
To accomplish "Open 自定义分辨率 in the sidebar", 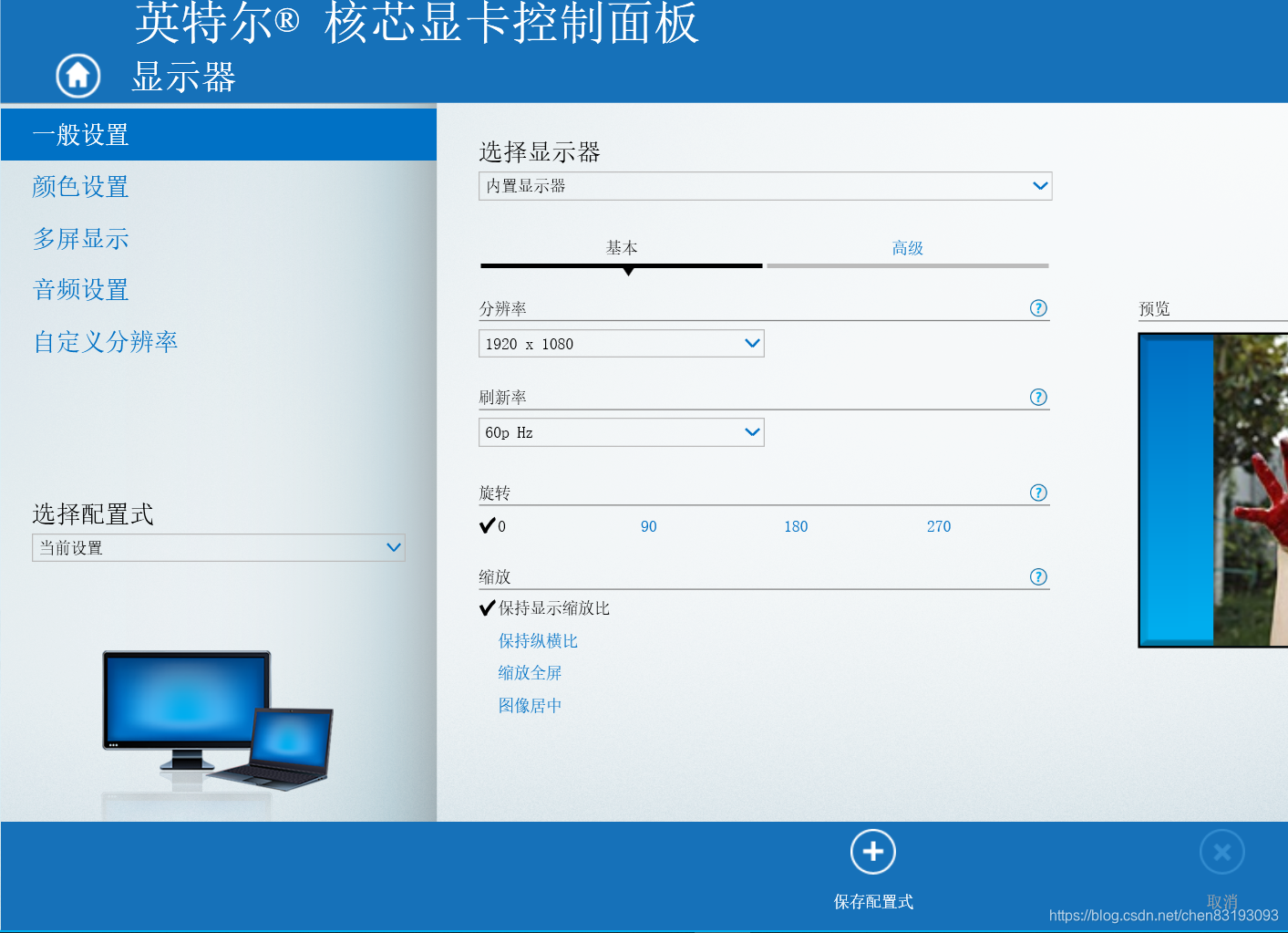I will click(106, 342).
